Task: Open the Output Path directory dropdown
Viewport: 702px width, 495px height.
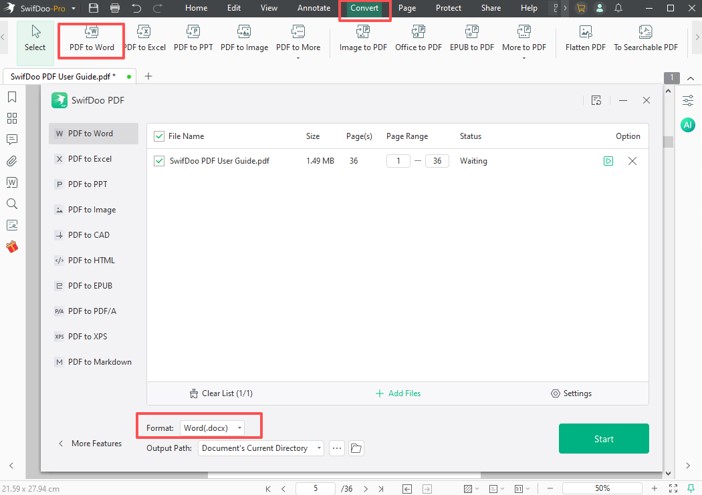Action: click(261, 448)
